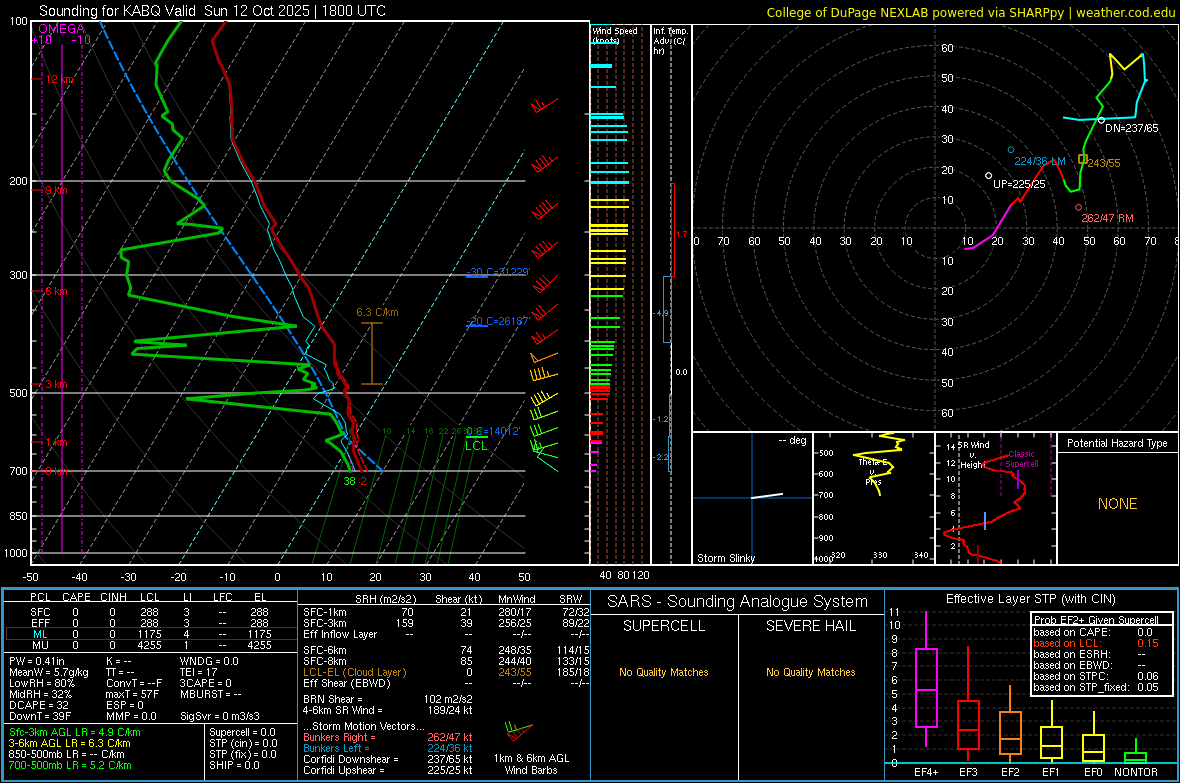Select the '12 km' height marker

[59, 79]
